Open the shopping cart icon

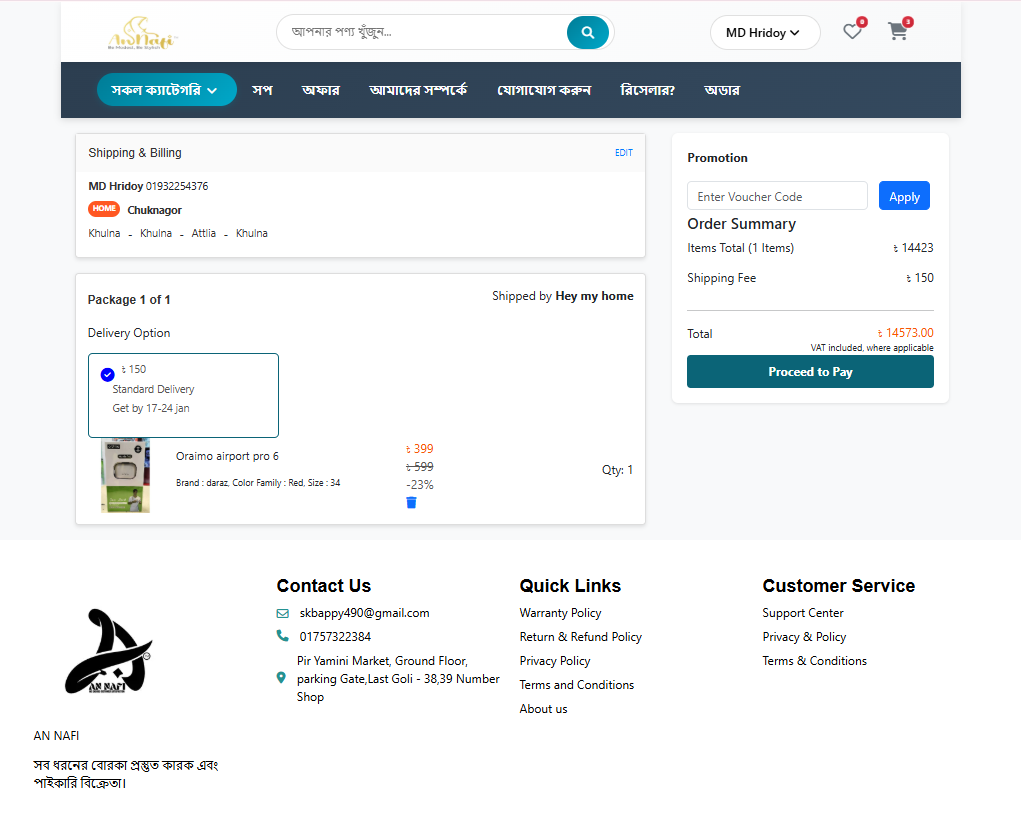[x=898, y=32]
